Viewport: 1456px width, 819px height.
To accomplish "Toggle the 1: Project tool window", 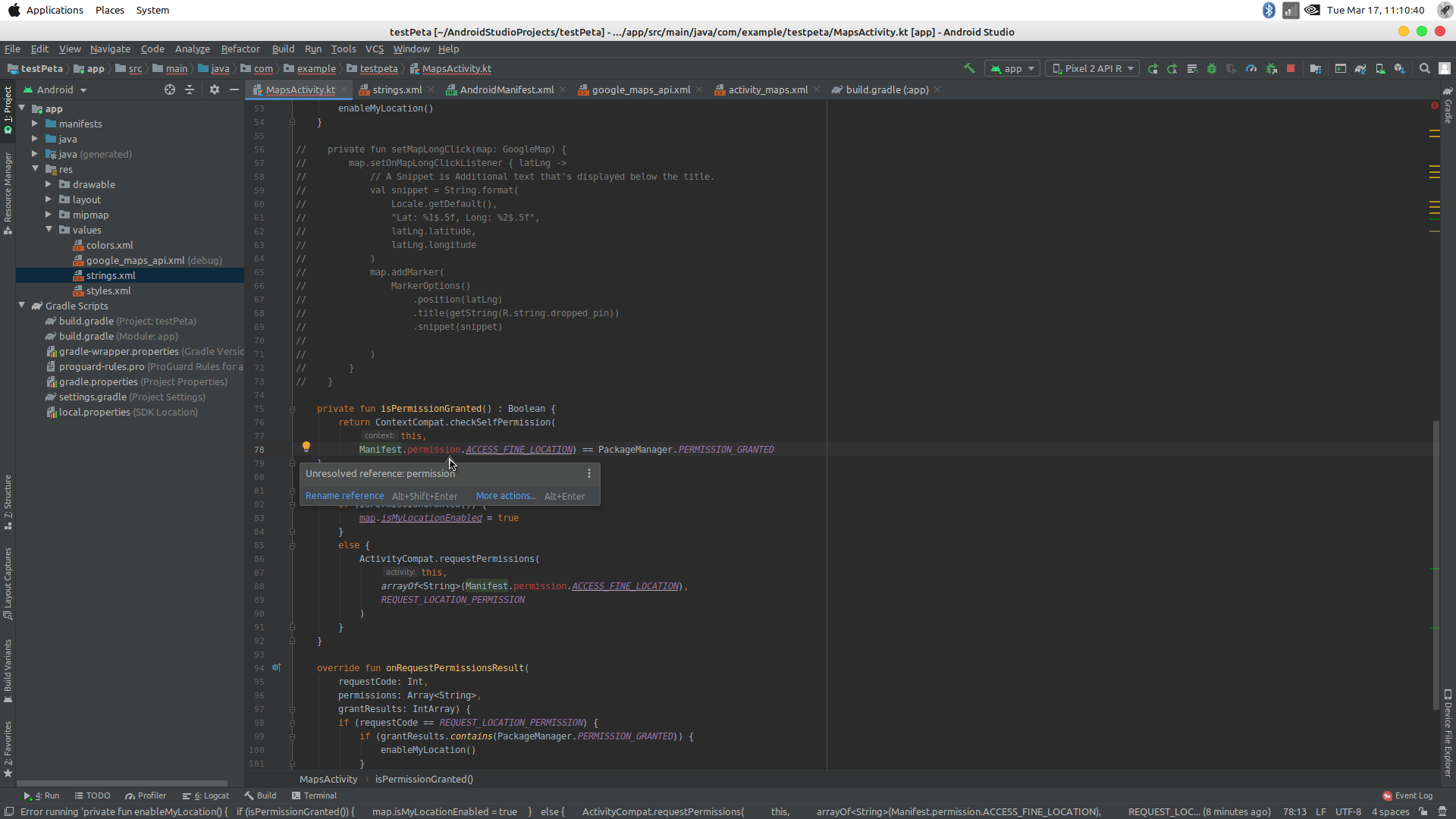I will point(8,110).
